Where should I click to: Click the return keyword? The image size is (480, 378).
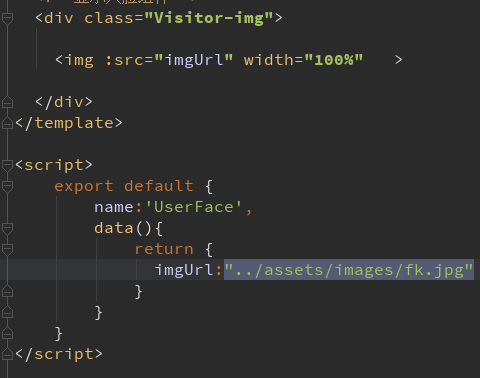coord(164,249)
